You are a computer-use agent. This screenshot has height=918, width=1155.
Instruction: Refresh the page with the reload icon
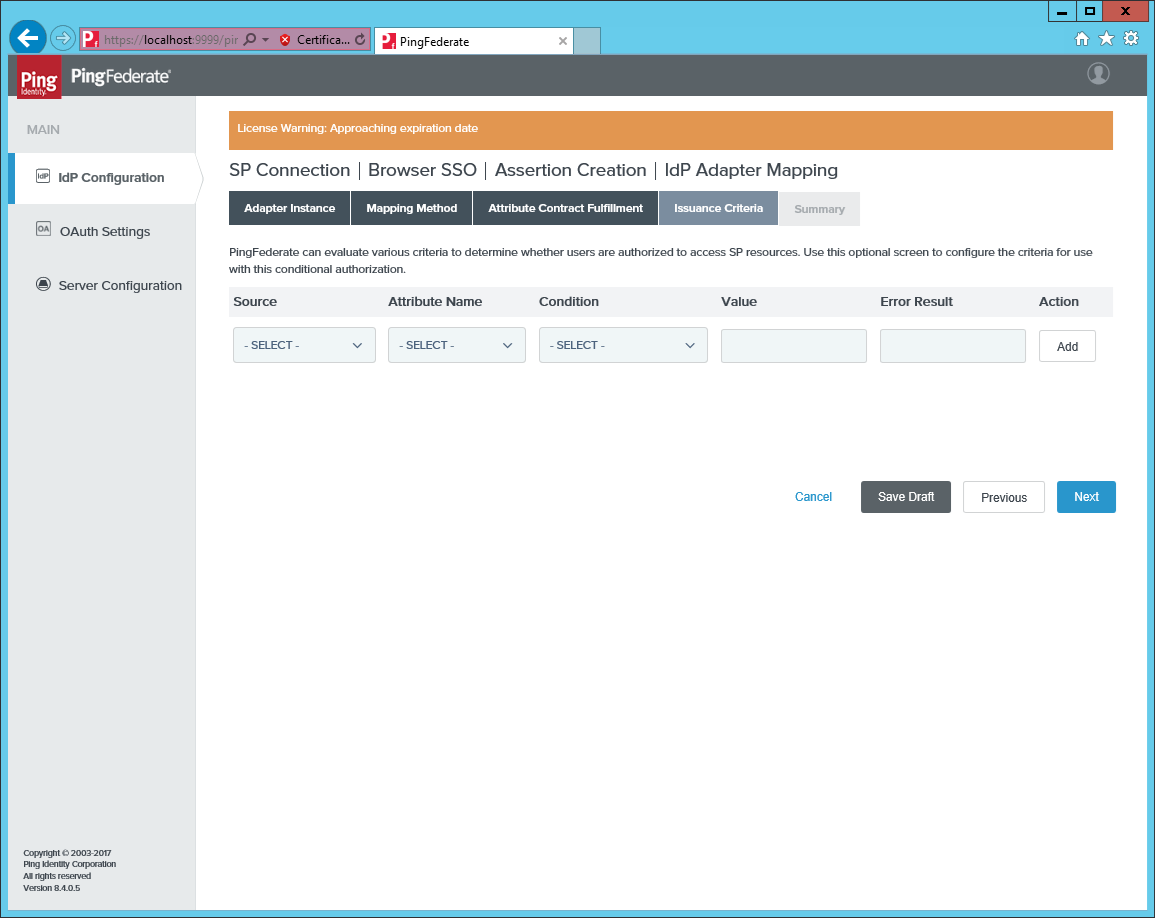[x=360, y=40]
